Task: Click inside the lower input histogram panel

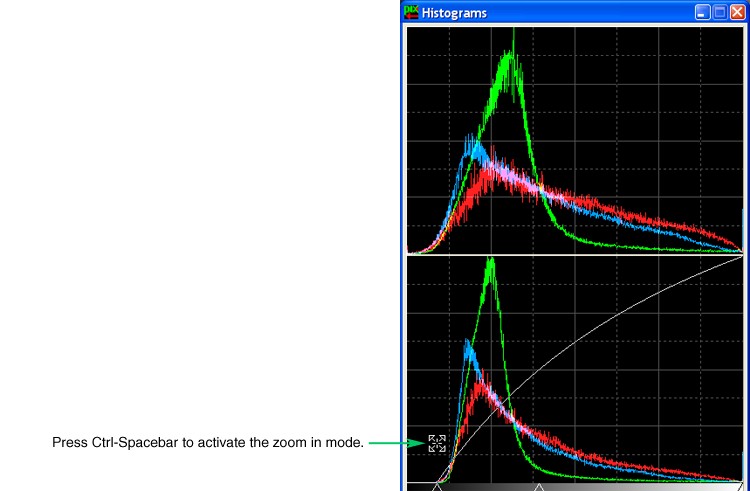Action: tap(574, 369)
